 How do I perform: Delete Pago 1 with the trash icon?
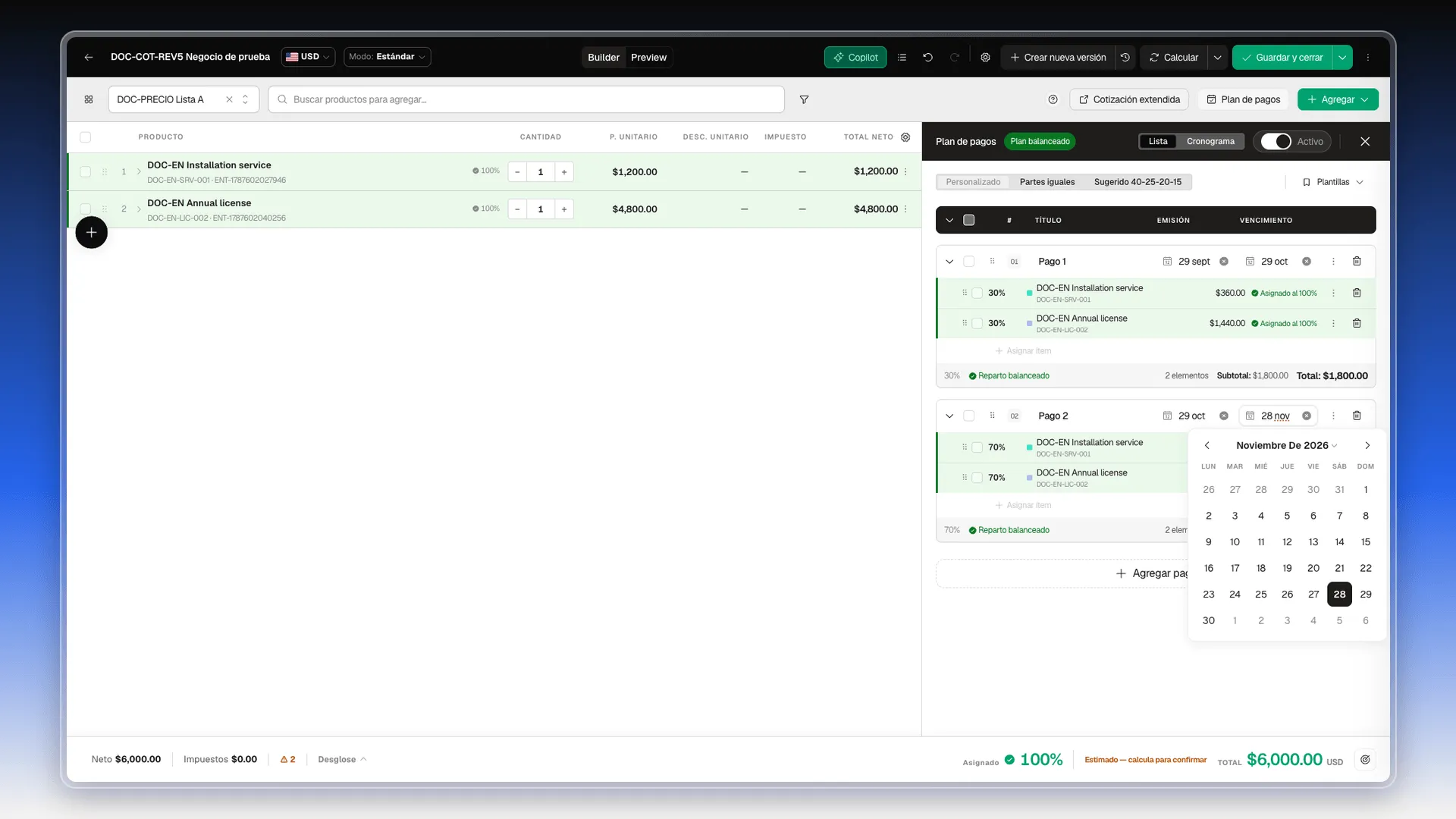1357,262
